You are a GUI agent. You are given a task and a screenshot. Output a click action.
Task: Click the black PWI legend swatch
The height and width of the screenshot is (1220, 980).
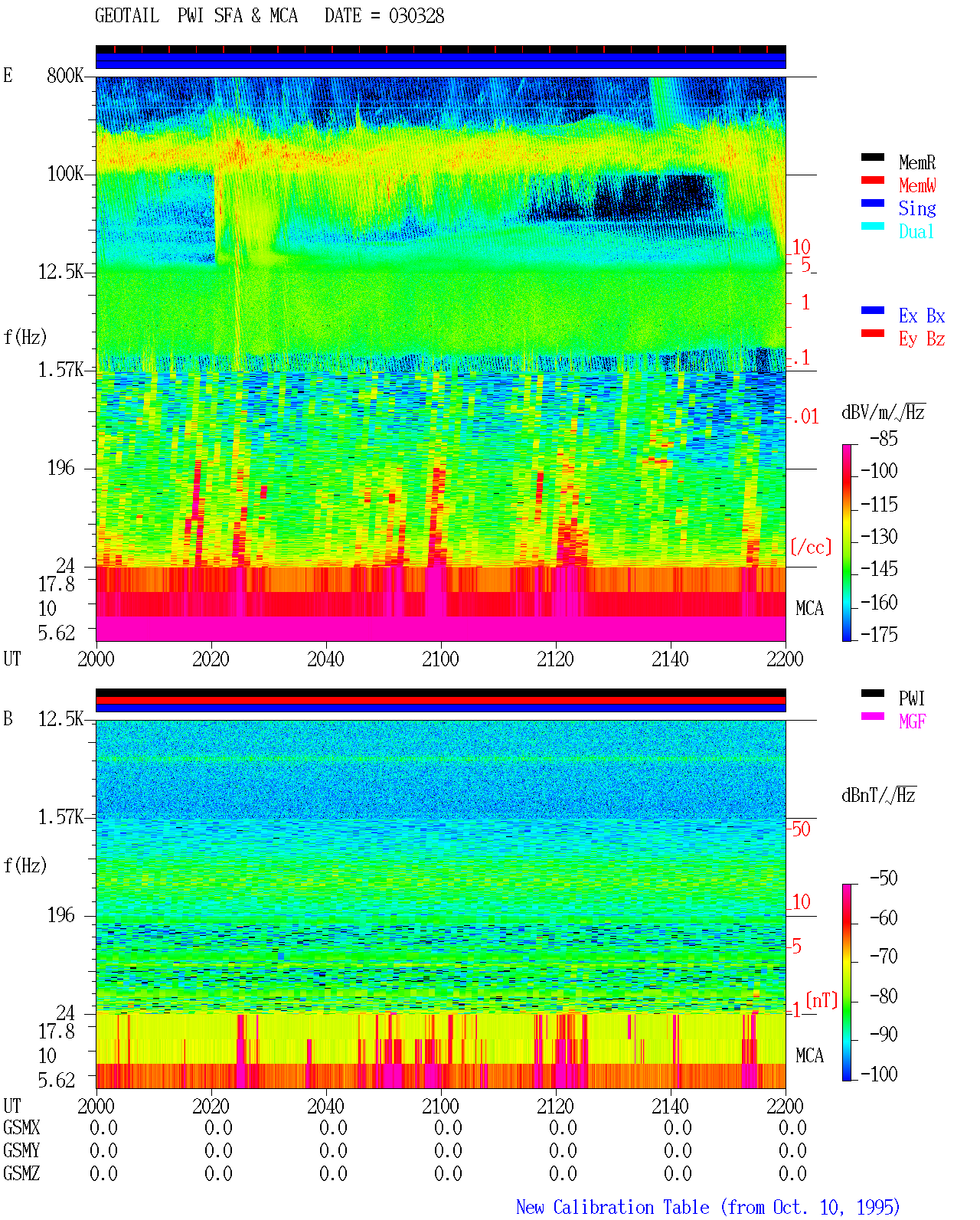pos(873,693)
